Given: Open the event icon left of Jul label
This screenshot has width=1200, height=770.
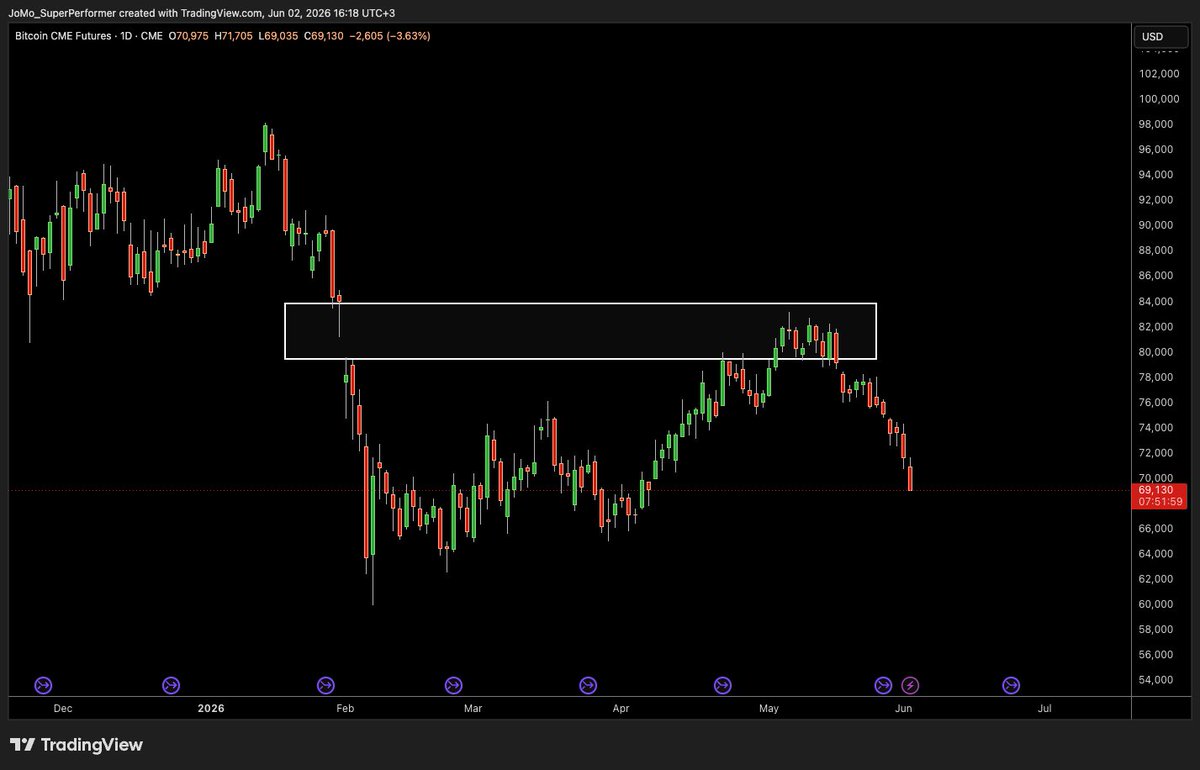Looking at the screenshot, I should 1011,685.
